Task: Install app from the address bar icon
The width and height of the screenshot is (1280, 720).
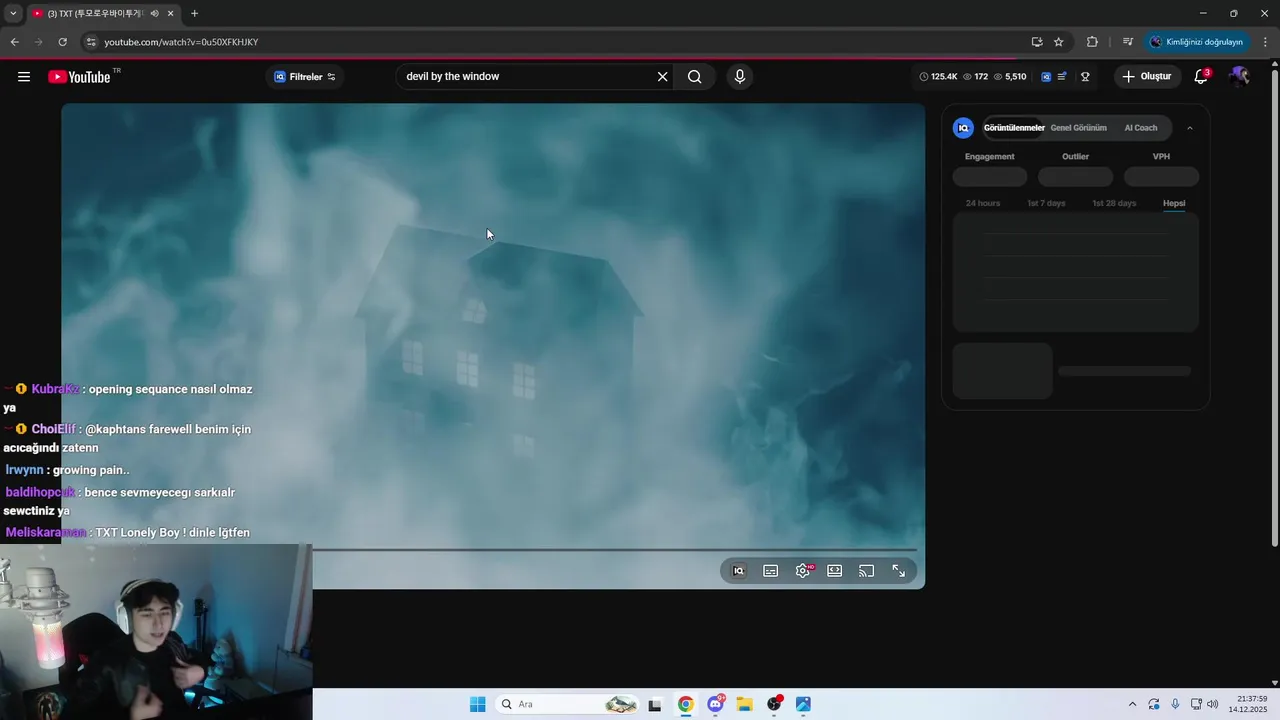Action: point(1037,42)
